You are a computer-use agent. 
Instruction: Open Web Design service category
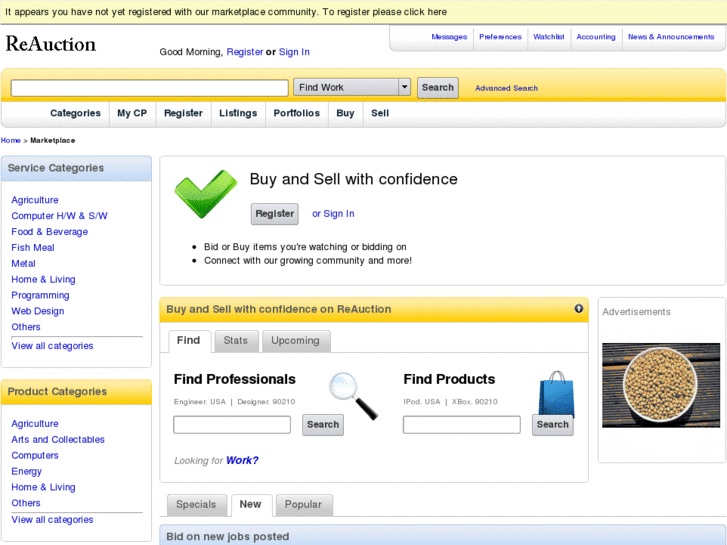tap(38, 311)
